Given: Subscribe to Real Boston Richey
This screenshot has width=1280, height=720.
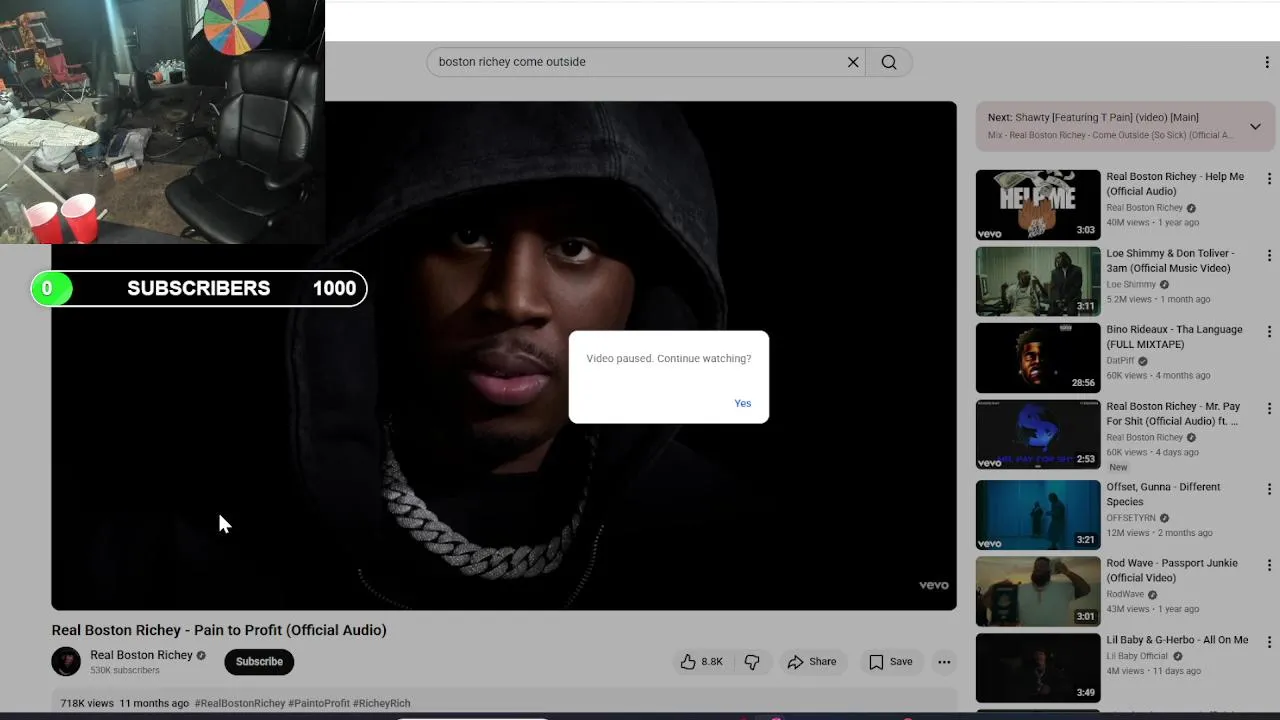Looking at the screenshot, I should pos(259,662).
